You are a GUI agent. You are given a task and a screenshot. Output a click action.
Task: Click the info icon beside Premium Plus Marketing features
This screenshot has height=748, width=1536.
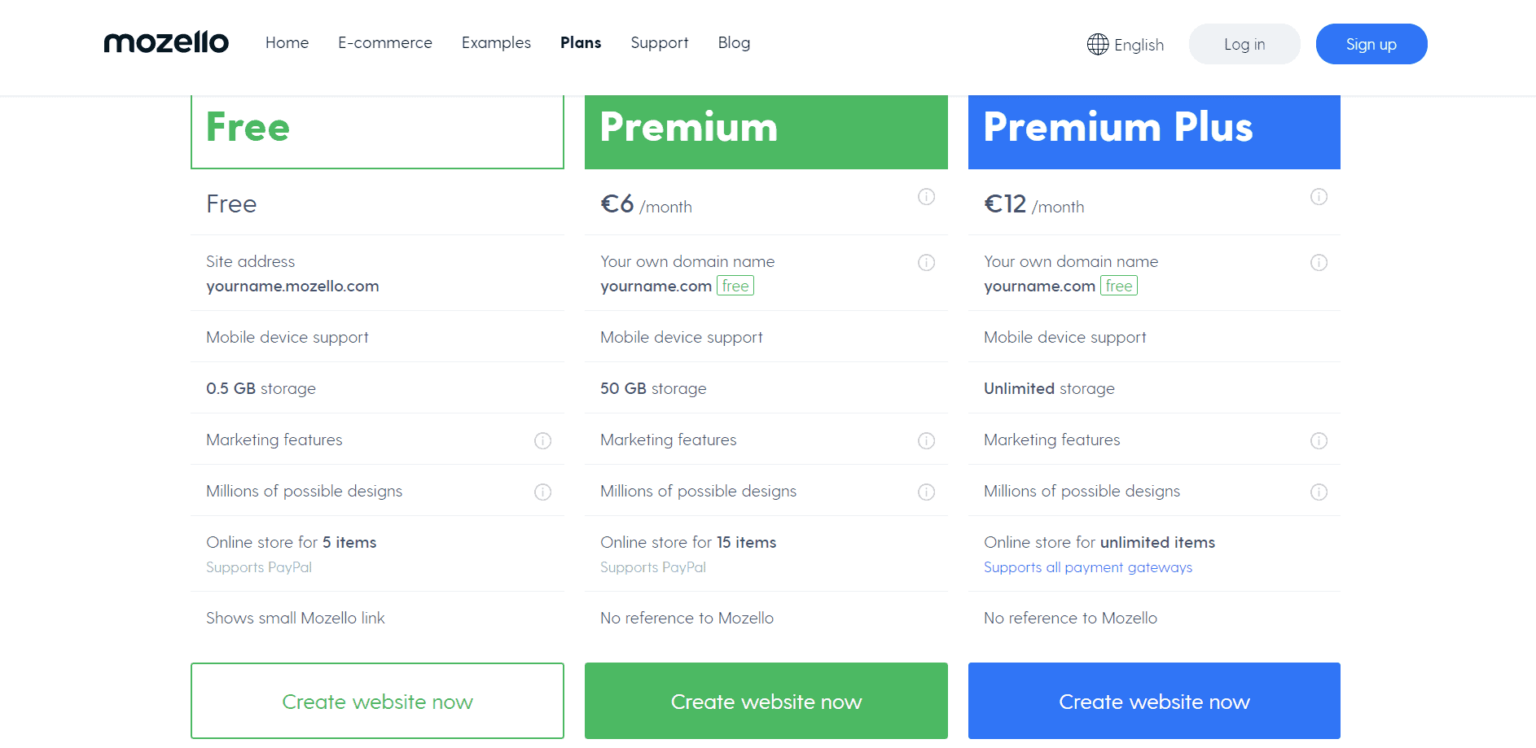(x=1319, y=440)
